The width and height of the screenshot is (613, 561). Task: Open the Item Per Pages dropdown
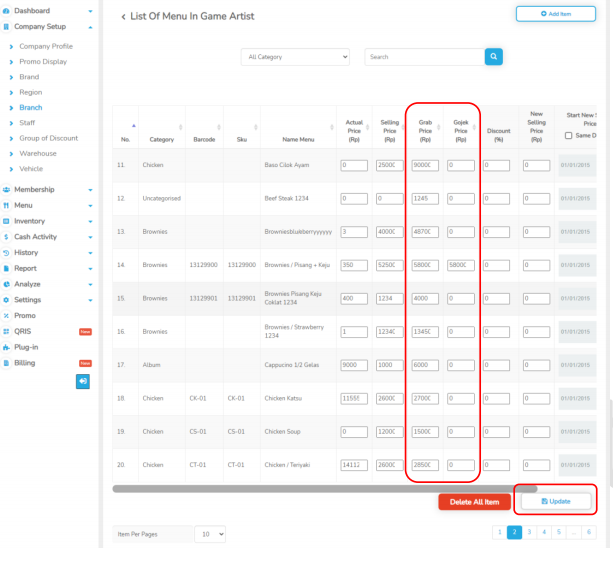coord(210,535)
